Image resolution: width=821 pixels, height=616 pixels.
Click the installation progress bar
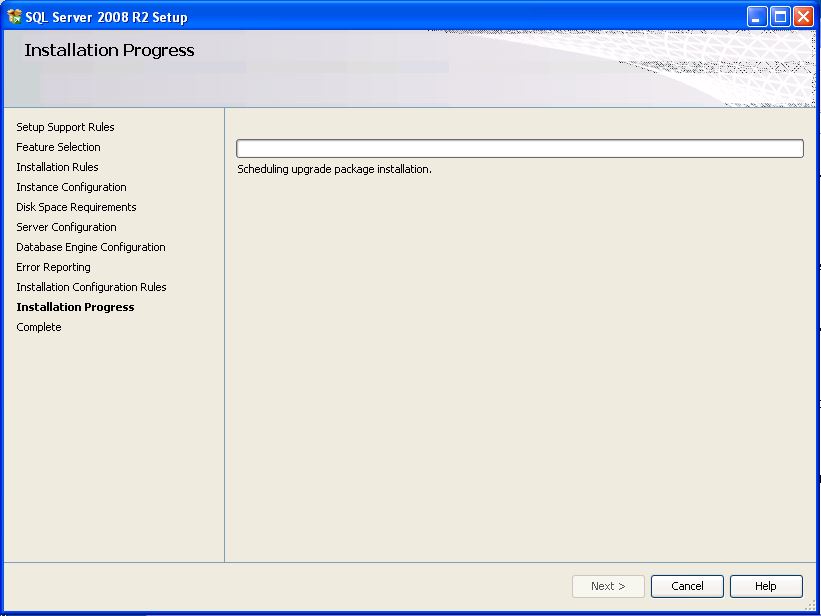pyautogui.click(x=519, y=149)
